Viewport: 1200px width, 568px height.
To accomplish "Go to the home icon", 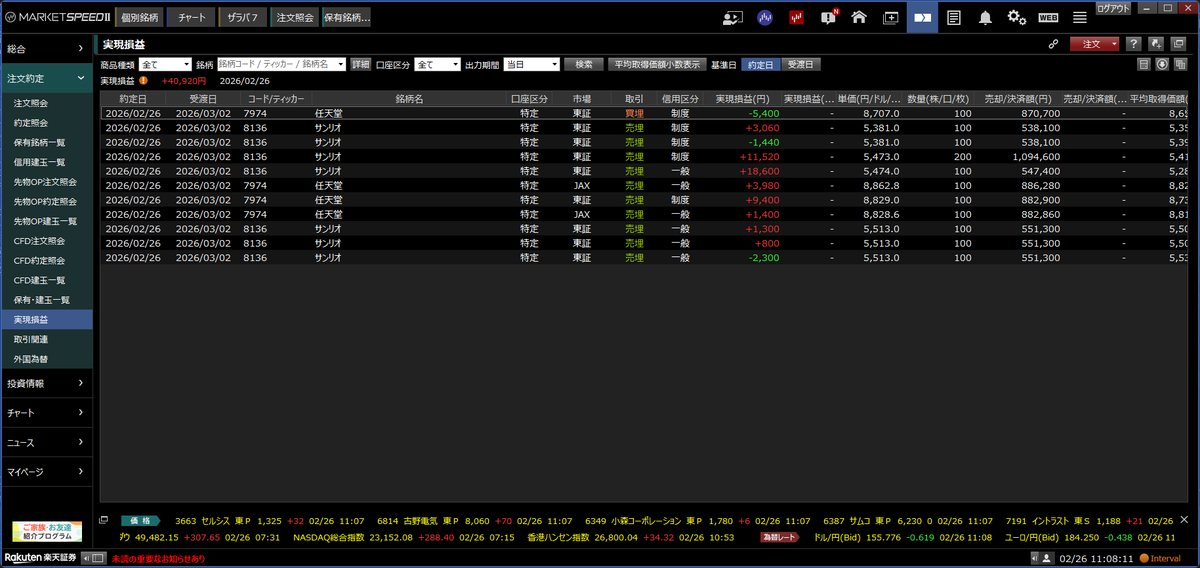I will [858, 17].
